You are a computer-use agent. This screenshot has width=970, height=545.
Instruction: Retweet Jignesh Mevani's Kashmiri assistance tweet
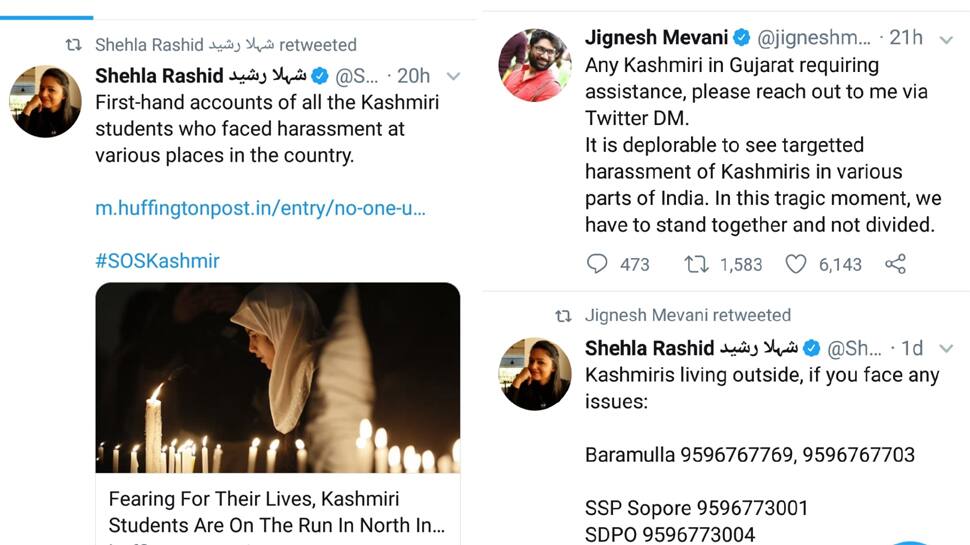coord(696,264)
